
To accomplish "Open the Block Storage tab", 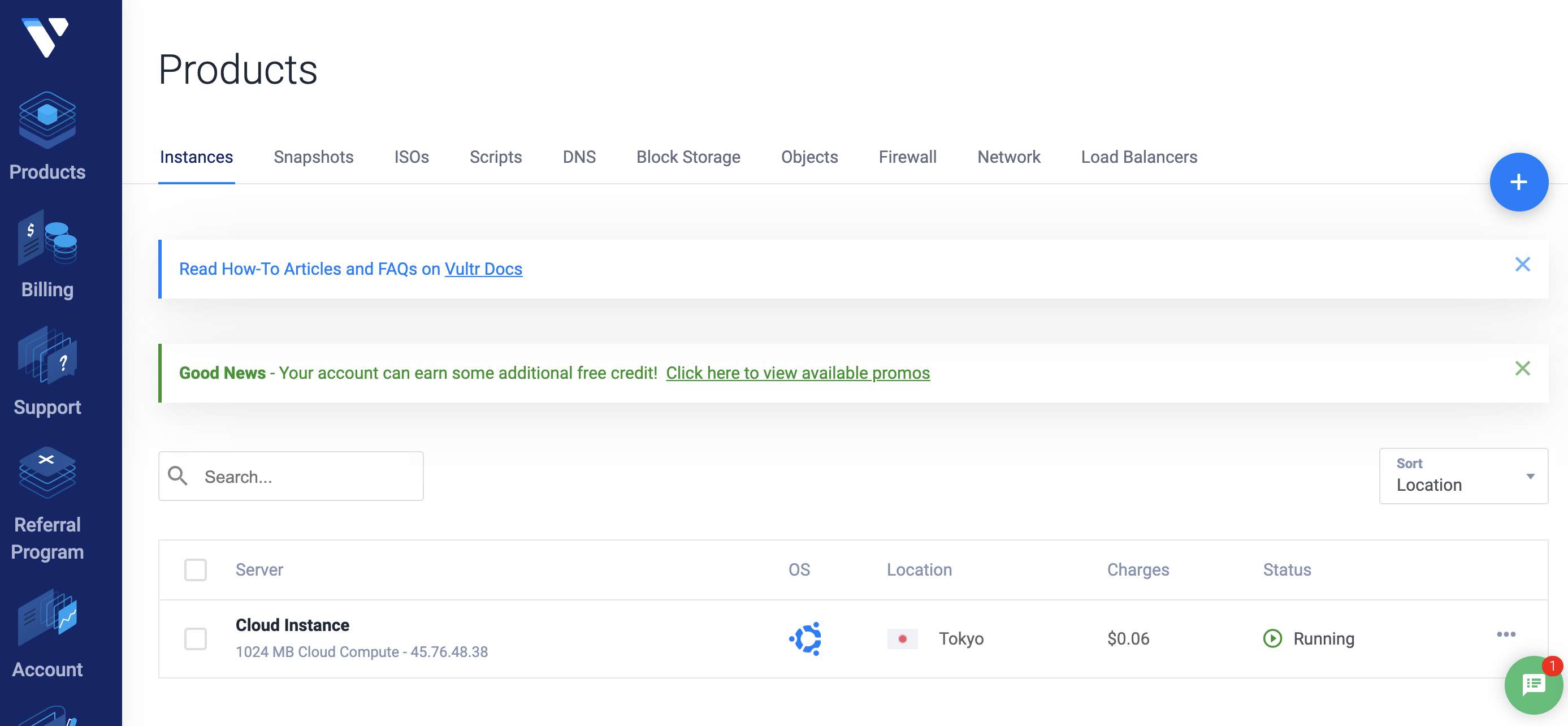I will 688,157.
